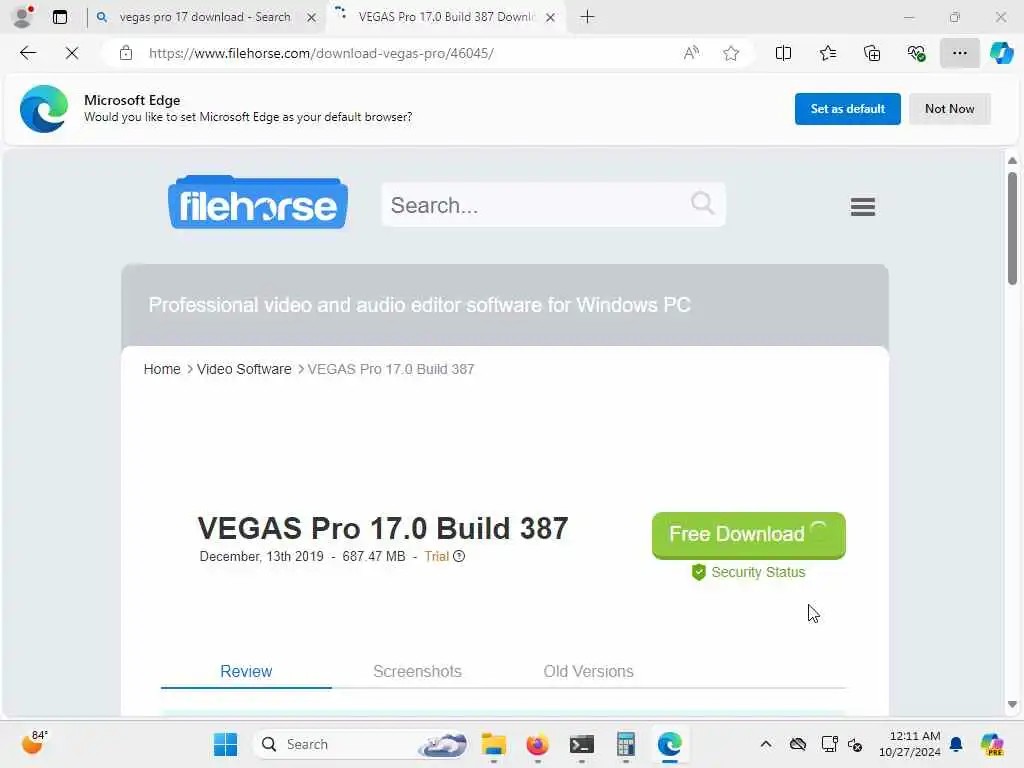1024x768 pixels.
Task: Open the Tab actions menu icon
Action: pos(59,17)
